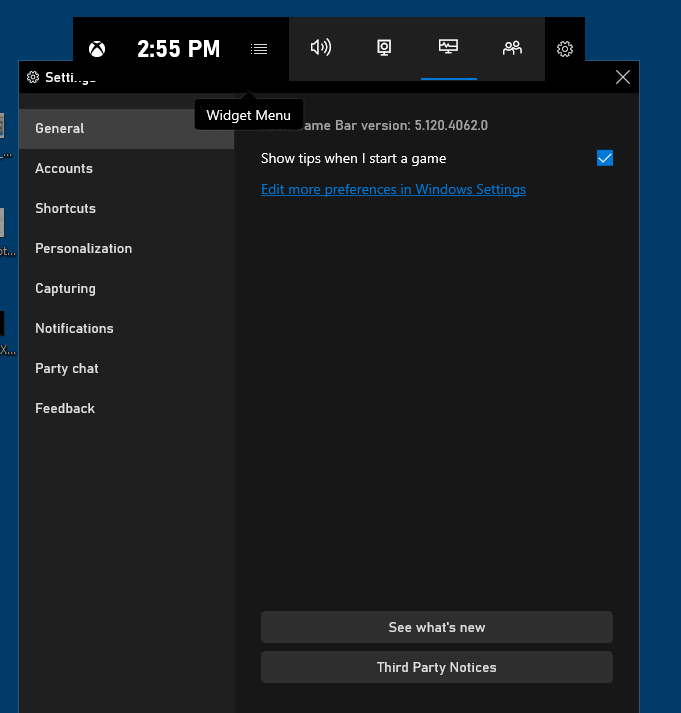Open Edit more preferences in Windows Settings
The image size is (681, 713).
point(393,189)
